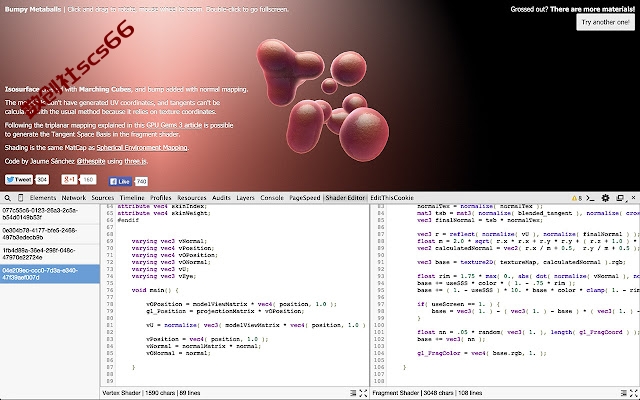Click fragment shader fullscreen expand icon
The height and width of the screenshot is (400, 640).
coord(633,393)
